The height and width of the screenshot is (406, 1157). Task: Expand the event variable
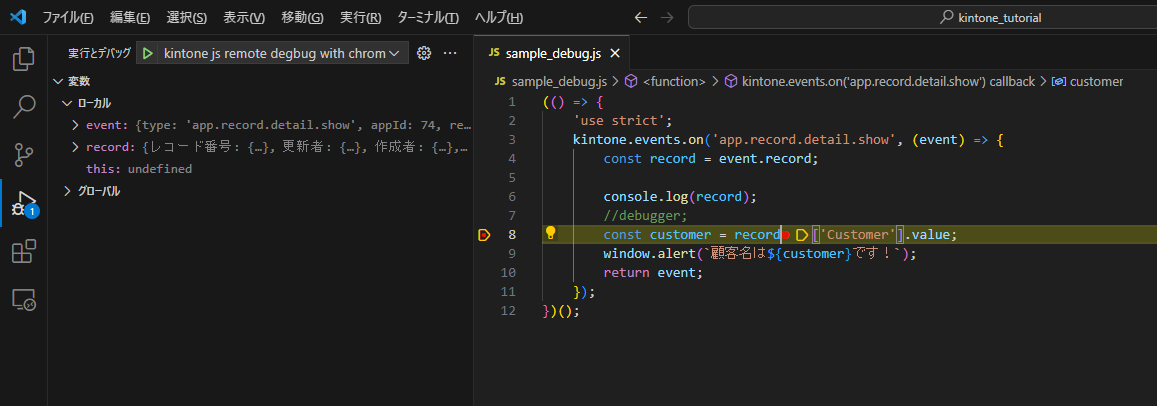tap(76, 125)
